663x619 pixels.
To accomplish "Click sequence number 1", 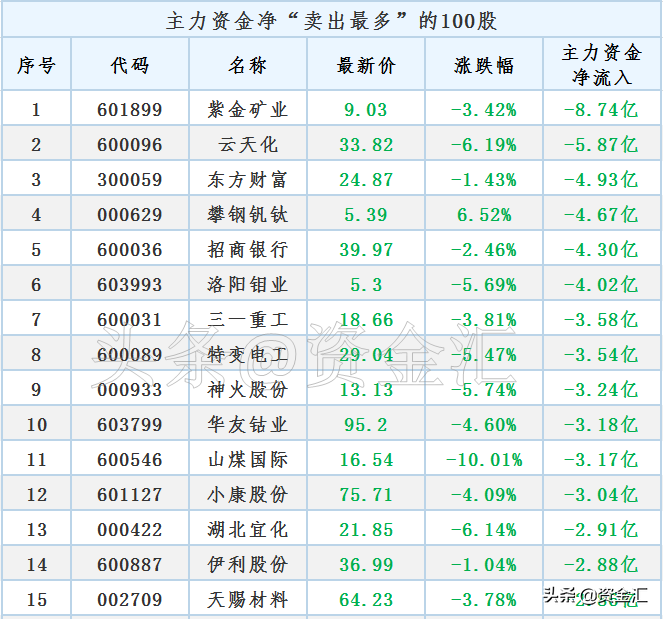I will pos(36,110).
